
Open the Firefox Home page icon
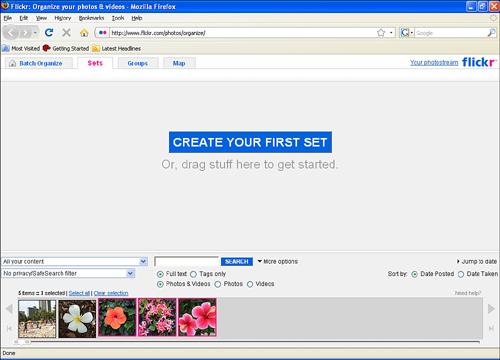[x=84, y=32]
